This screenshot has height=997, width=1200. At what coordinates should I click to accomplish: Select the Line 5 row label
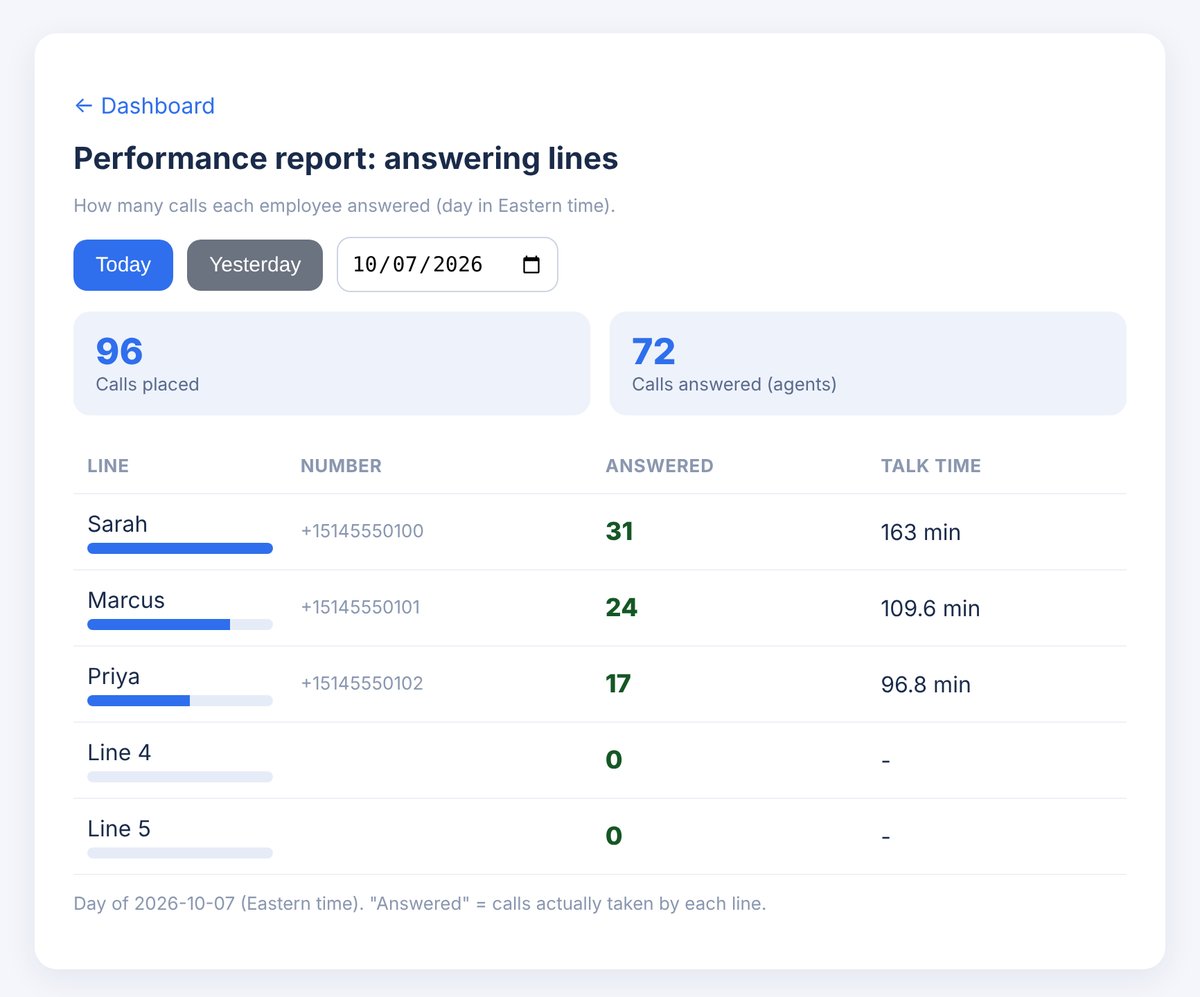[119, 828]
